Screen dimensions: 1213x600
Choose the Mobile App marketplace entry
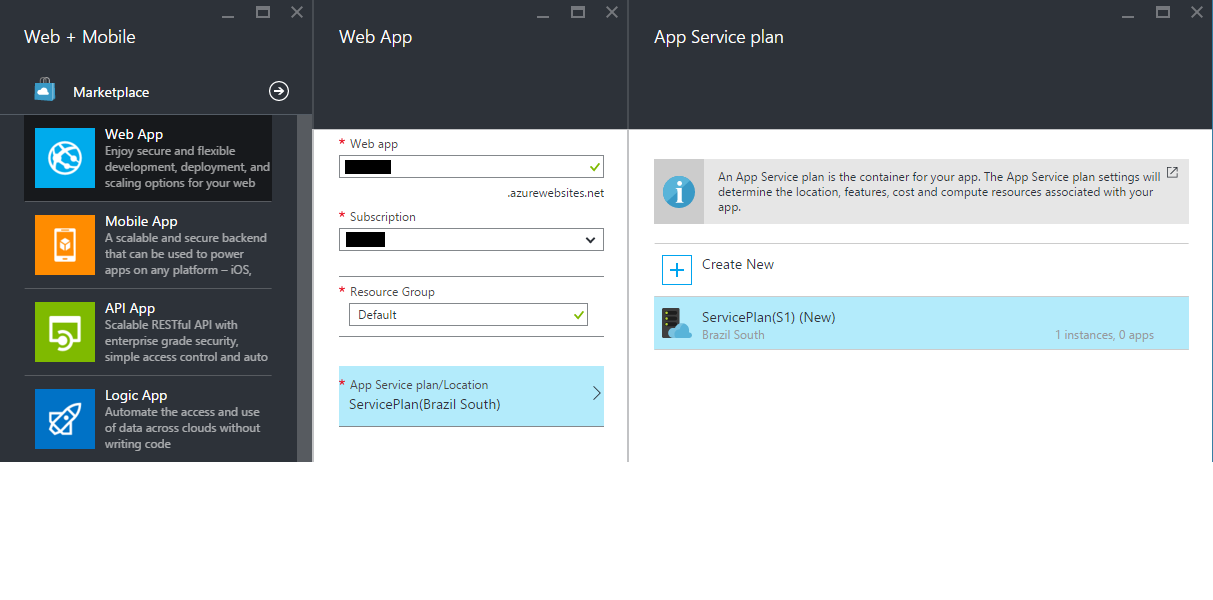click(148, 245)
